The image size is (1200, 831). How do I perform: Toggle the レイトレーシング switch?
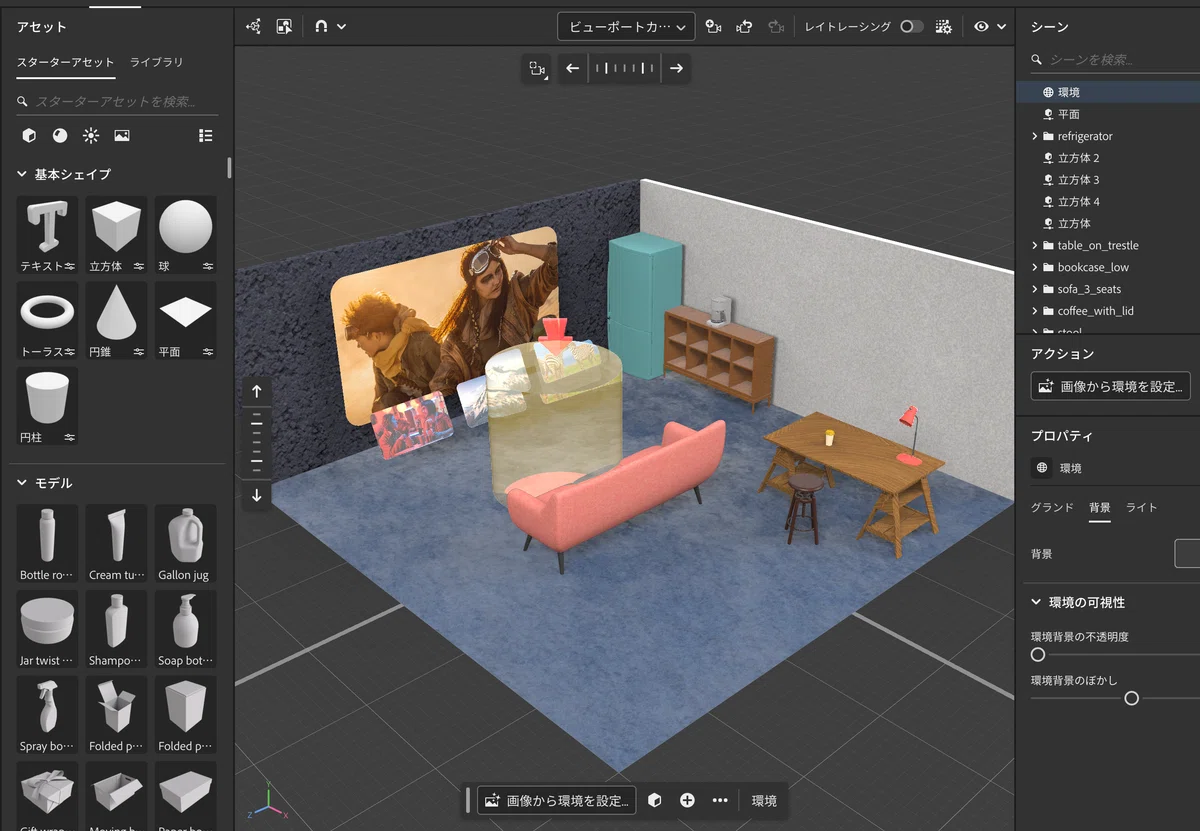912,26
